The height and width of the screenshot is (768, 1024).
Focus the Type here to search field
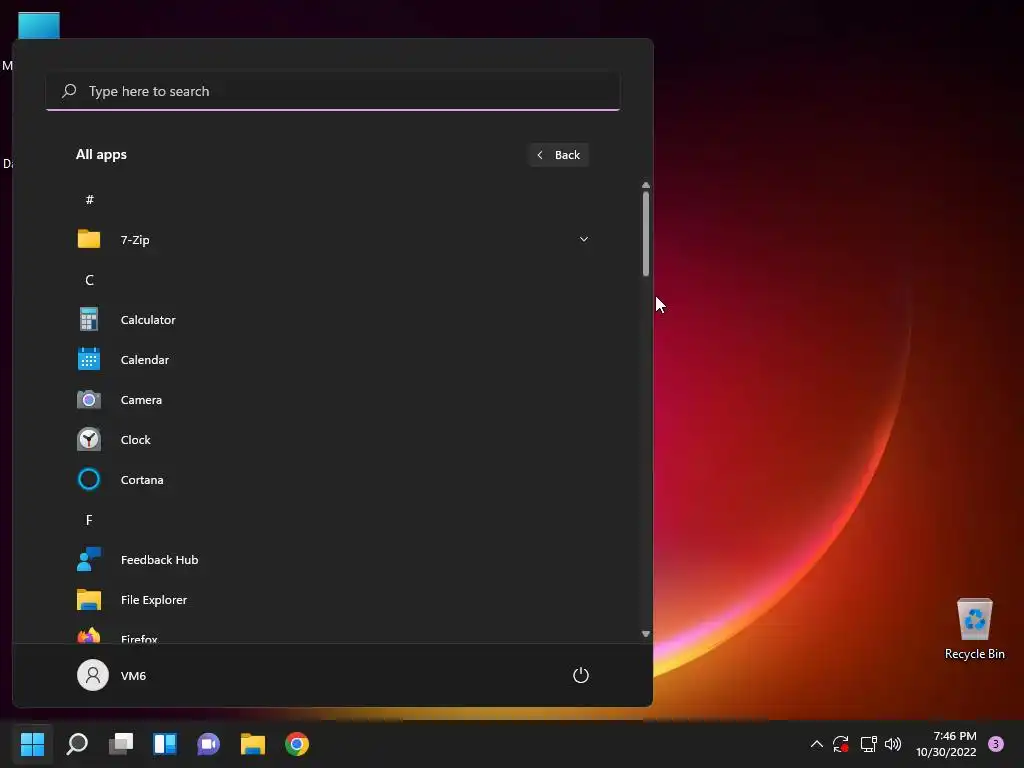click(x=333, y=91)
